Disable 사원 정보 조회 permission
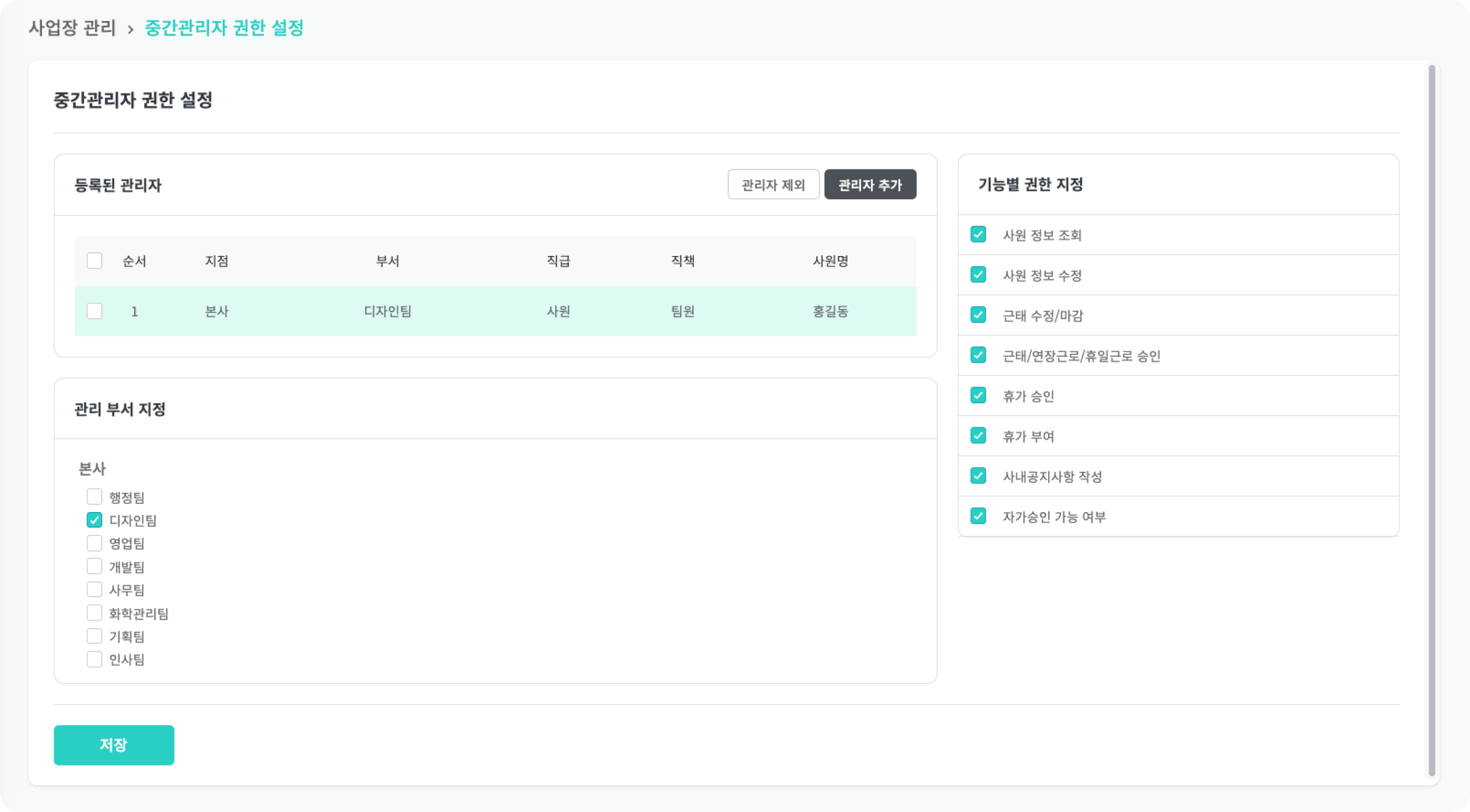 [x=978, y=234]
